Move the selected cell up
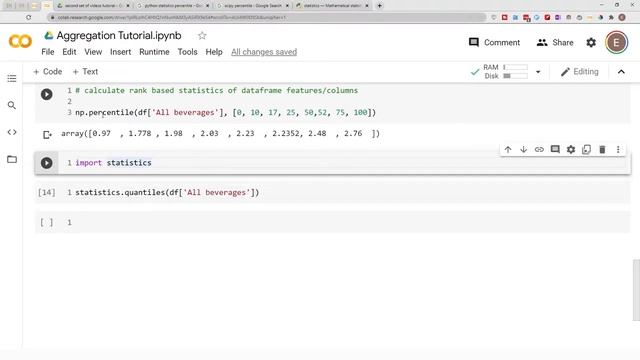The image size is (640, 360). point(508,149)
